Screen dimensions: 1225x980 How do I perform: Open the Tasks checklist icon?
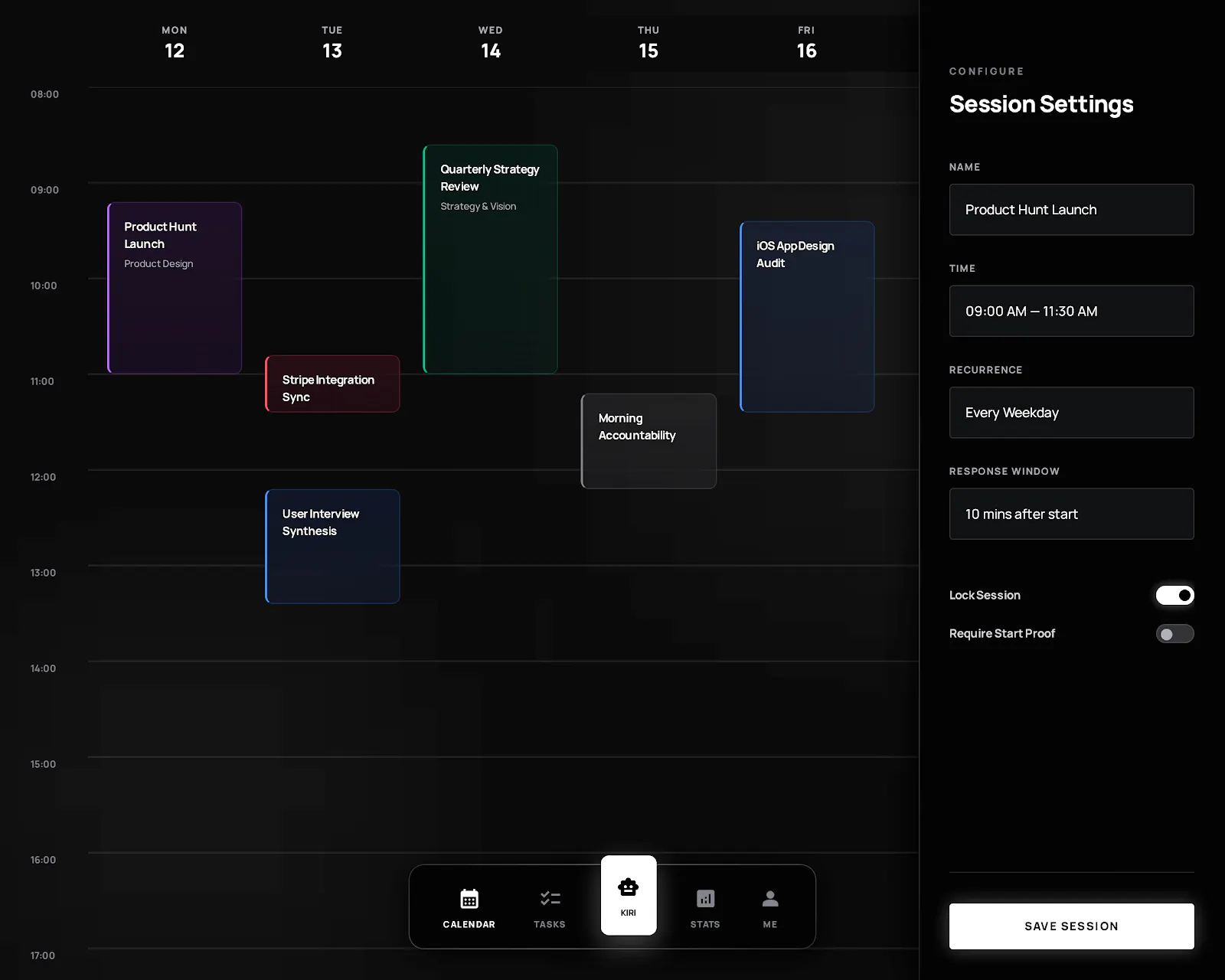point(550,899)
